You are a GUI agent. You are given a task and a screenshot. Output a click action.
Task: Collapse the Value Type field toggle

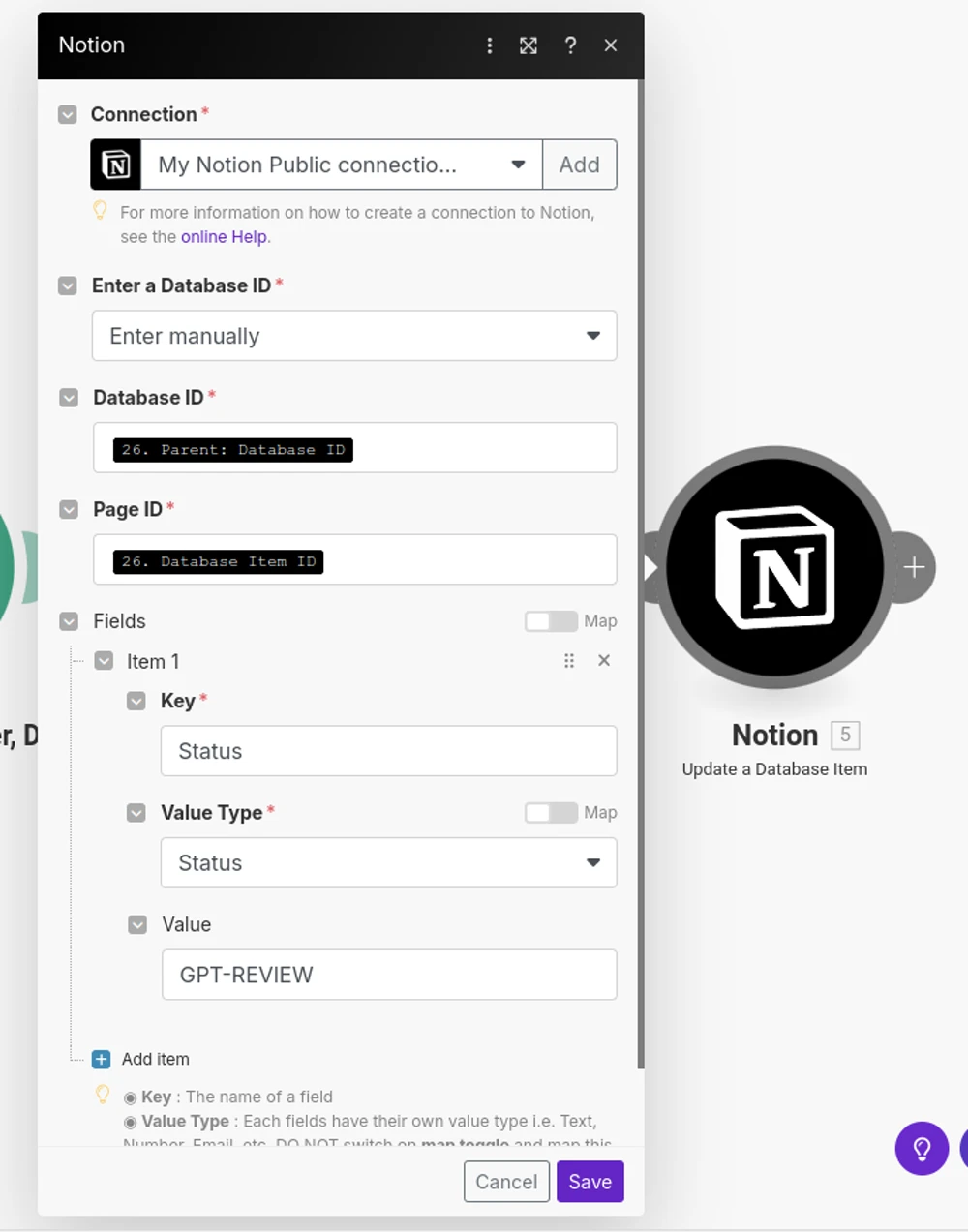(x=136, y=813)
